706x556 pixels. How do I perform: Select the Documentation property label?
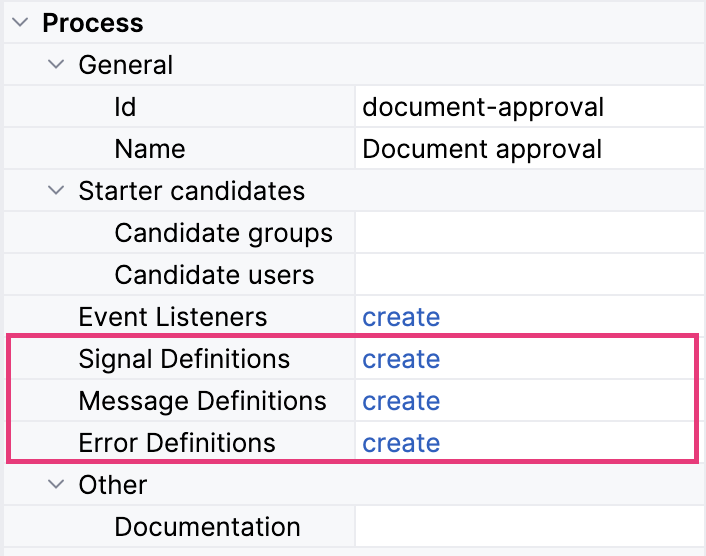207,527
